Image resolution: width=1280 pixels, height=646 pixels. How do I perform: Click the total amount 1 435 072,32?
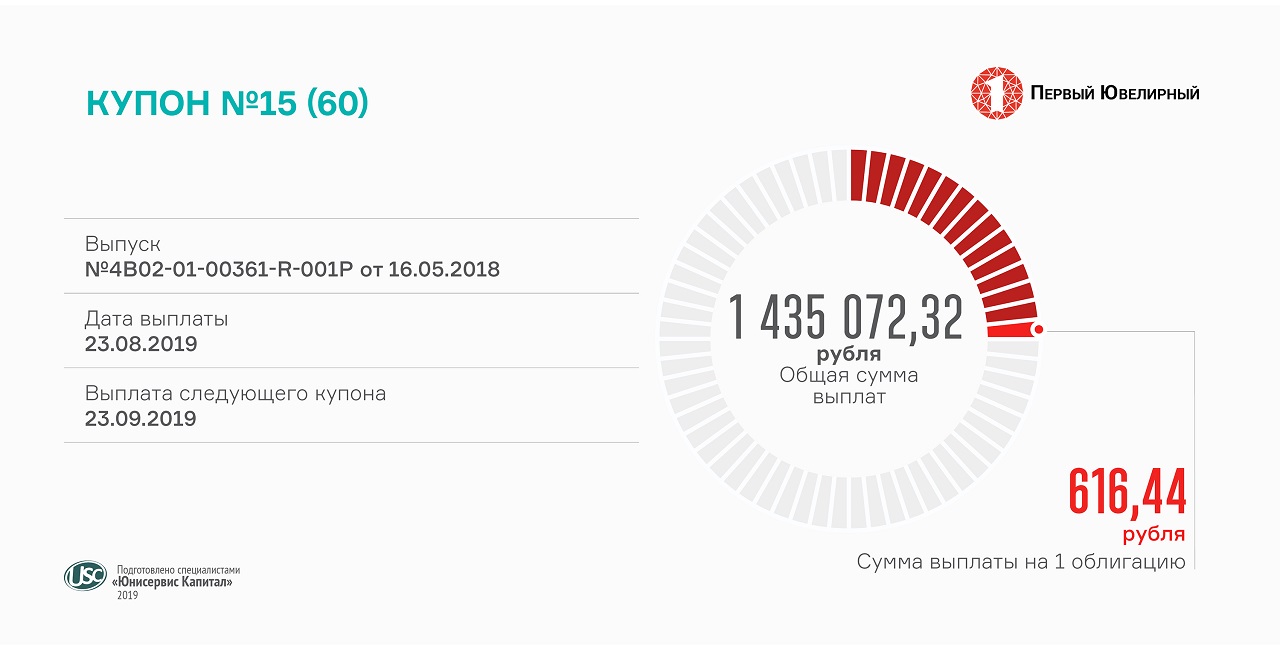click(x=846, y=317)
